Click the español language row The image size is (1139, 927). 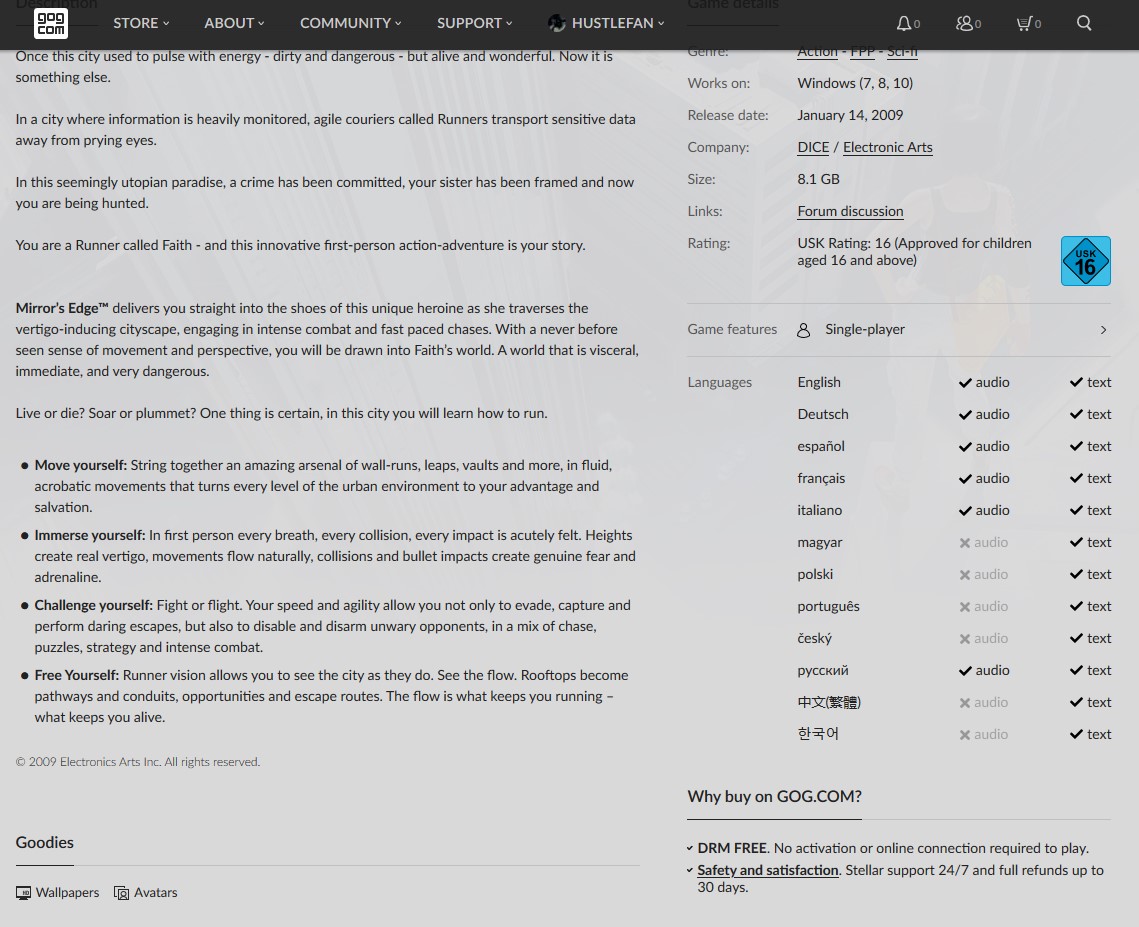click(x=954, y=447)
